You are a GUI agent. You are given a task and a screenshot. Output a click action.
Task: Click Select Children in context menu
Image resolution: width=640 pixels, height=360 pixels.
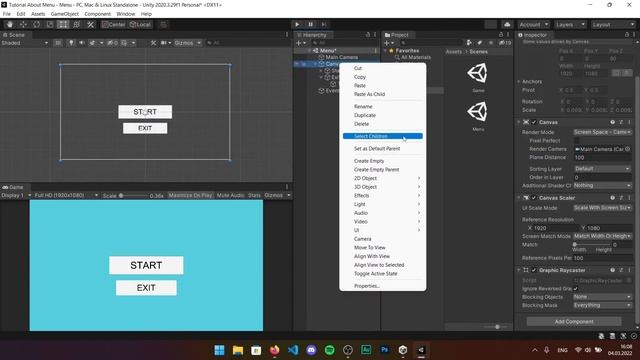click(383, 136)
